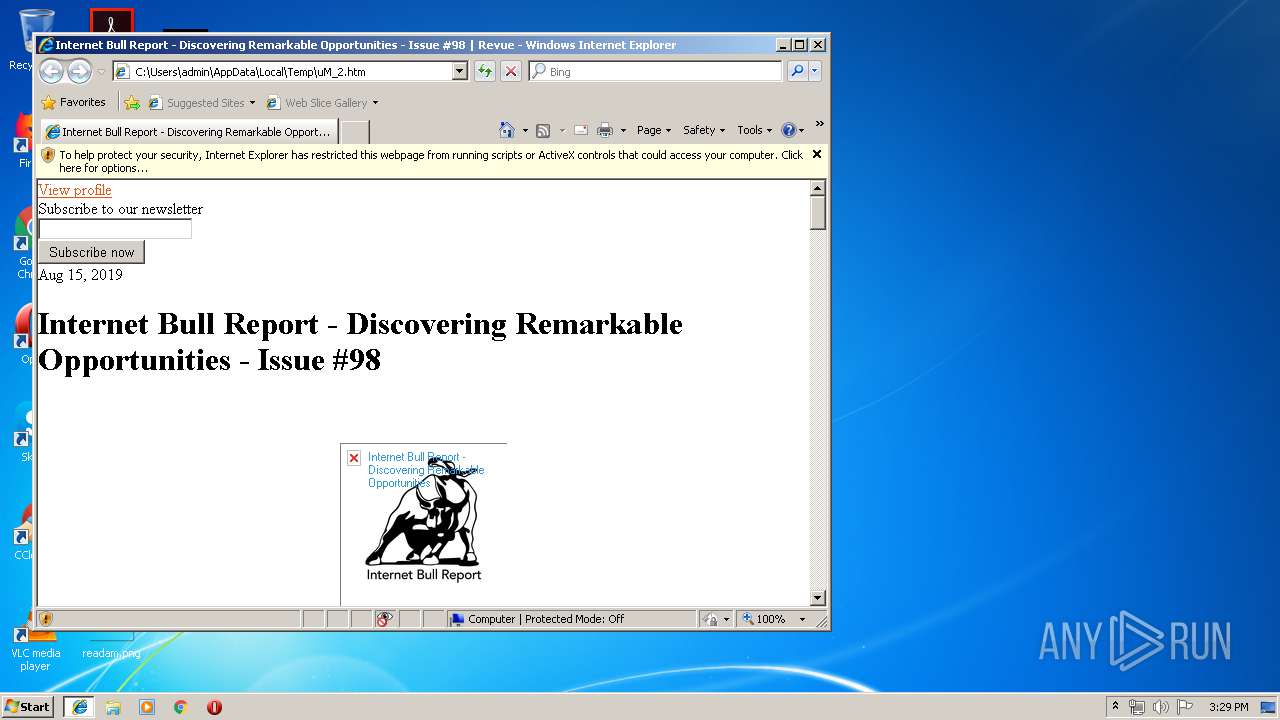Expand the Print options dropdown arrow
1280x720 pixels.
click(x=623, y=130)
